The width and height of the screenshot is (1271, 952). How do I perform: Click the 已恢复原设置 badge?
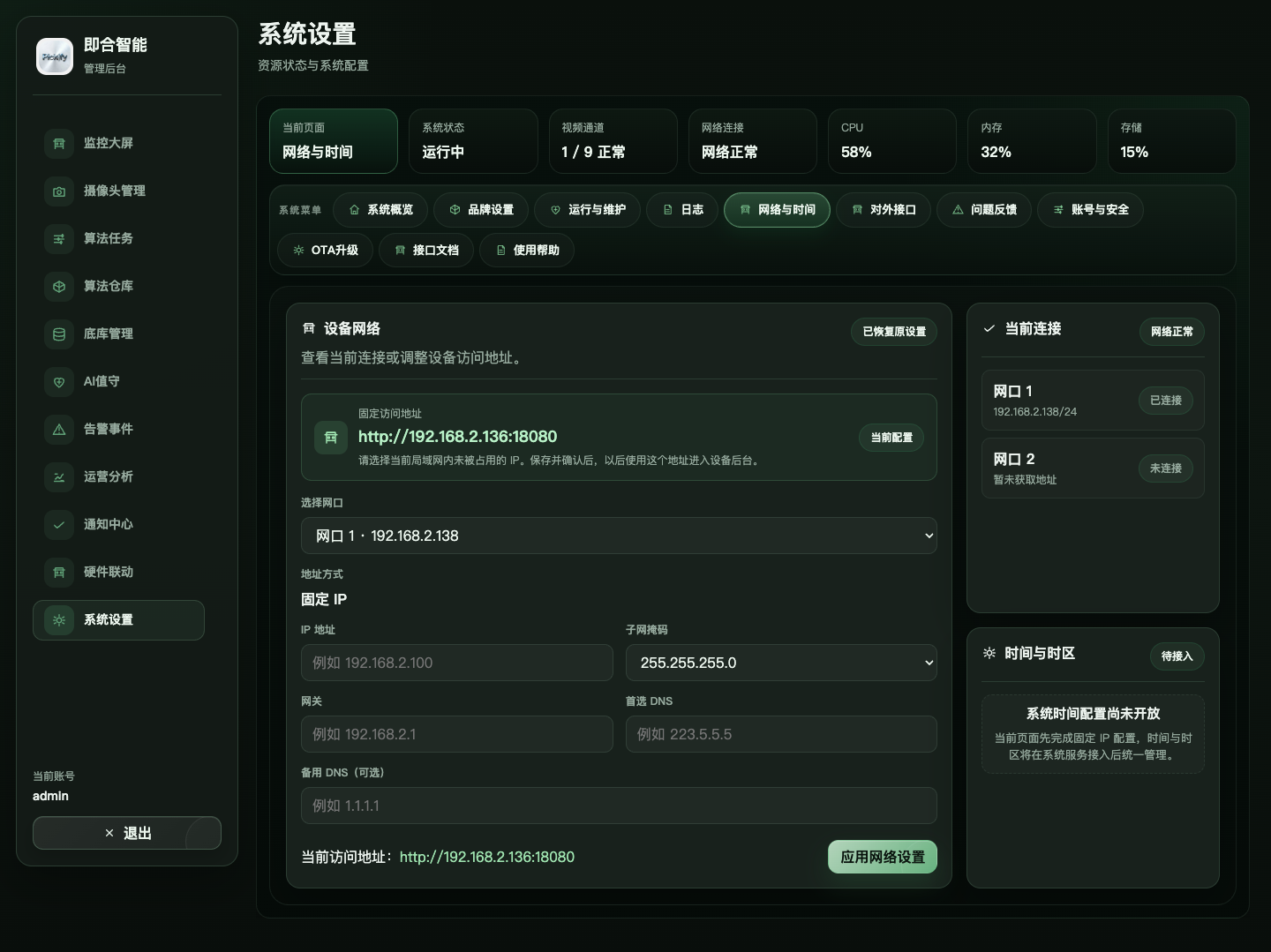[x=894, y=332]
